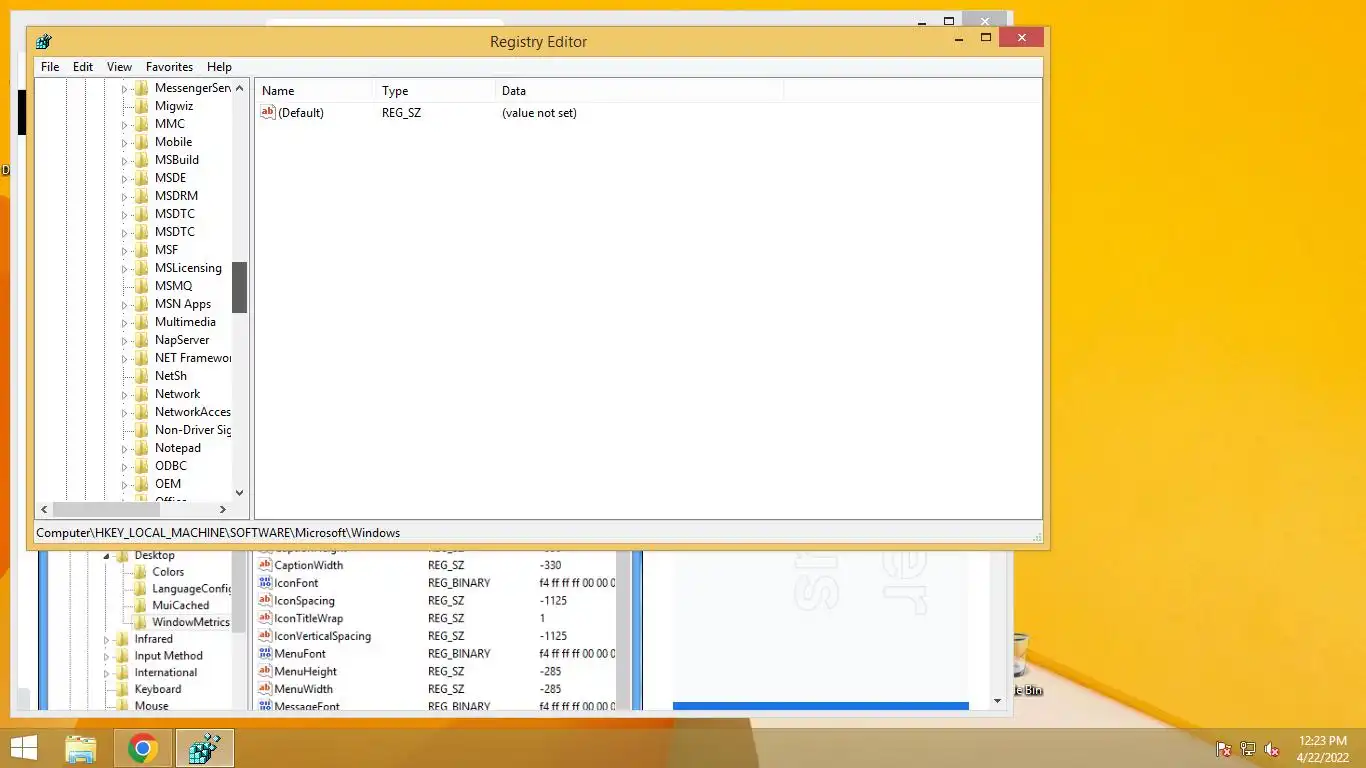The image size is (1366, 768).
Task: Click the binary icon next to IconFont
Action: click(265, 583)
